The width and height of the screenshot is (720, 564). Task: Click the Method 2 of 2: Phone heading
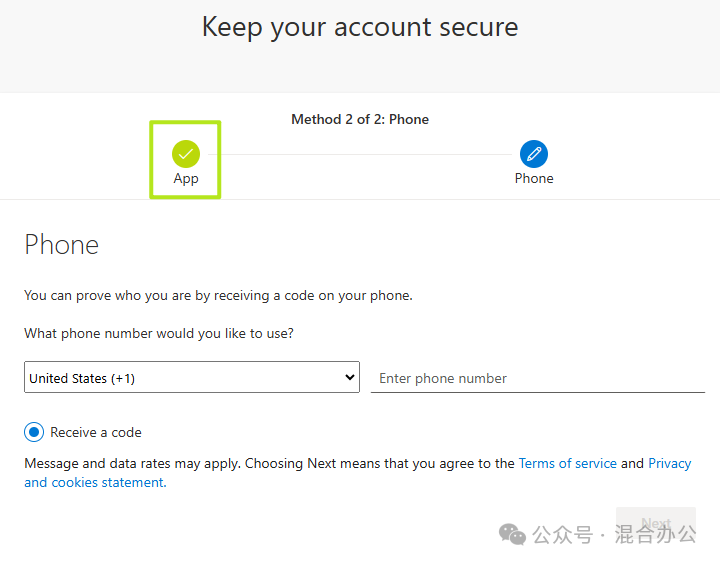tap(360, 119)
